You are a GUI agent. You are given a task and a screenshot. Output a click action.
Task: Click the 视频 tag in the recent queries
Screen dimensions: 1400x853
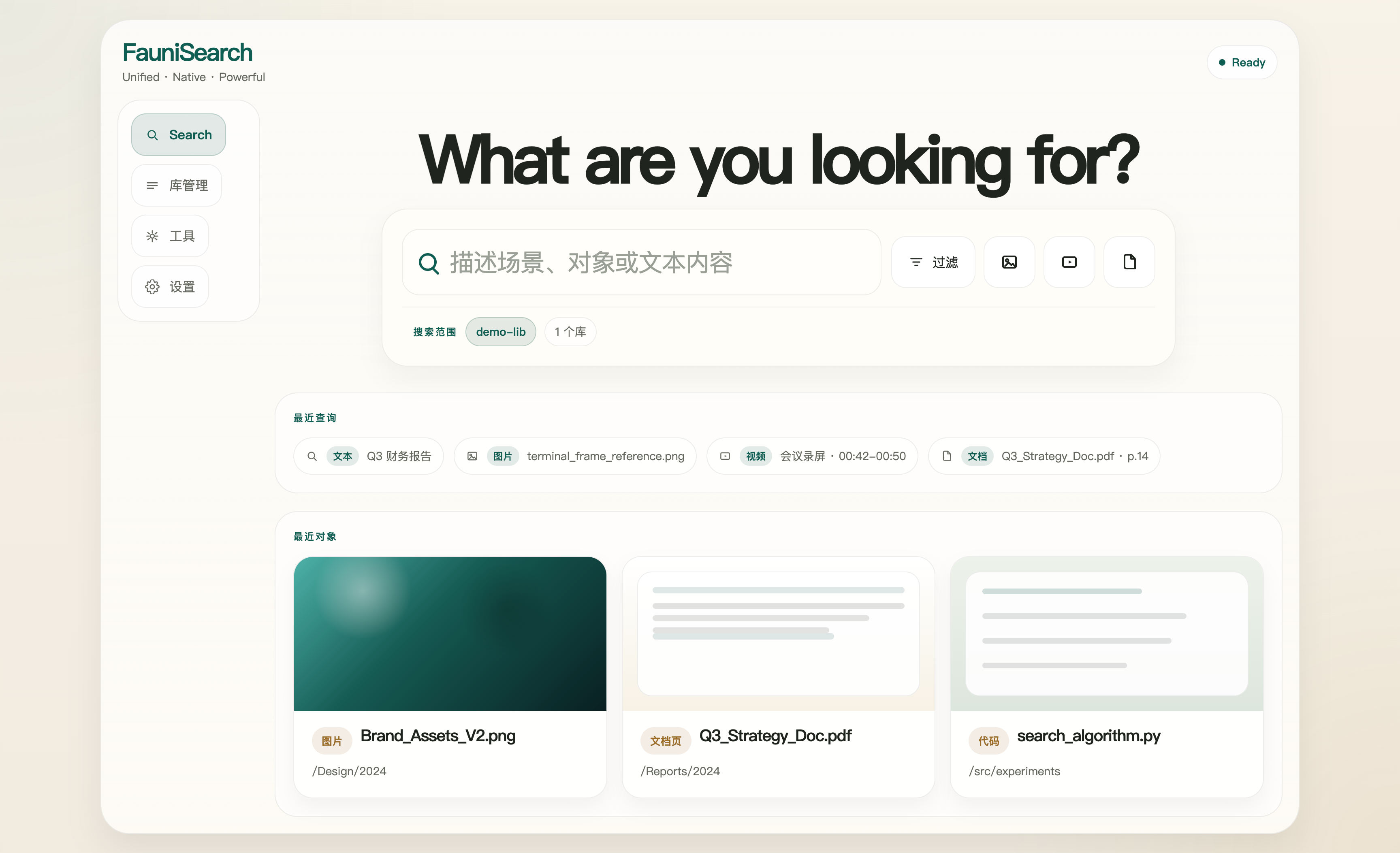(x=755, y=456)
